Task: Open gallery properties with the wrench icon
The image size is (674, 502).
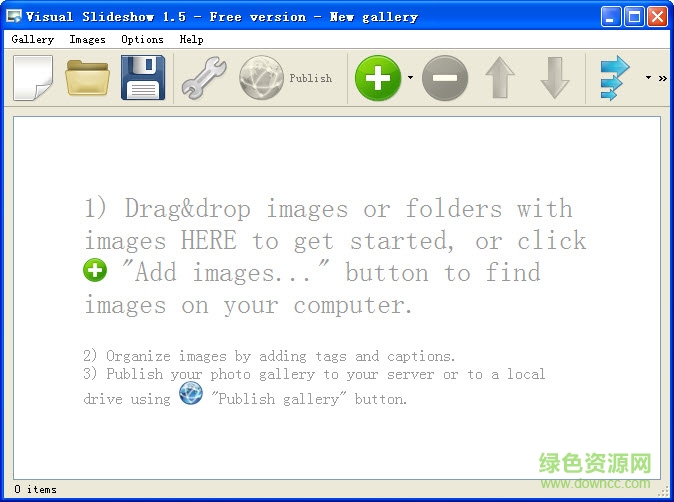Action: (204, 78)
